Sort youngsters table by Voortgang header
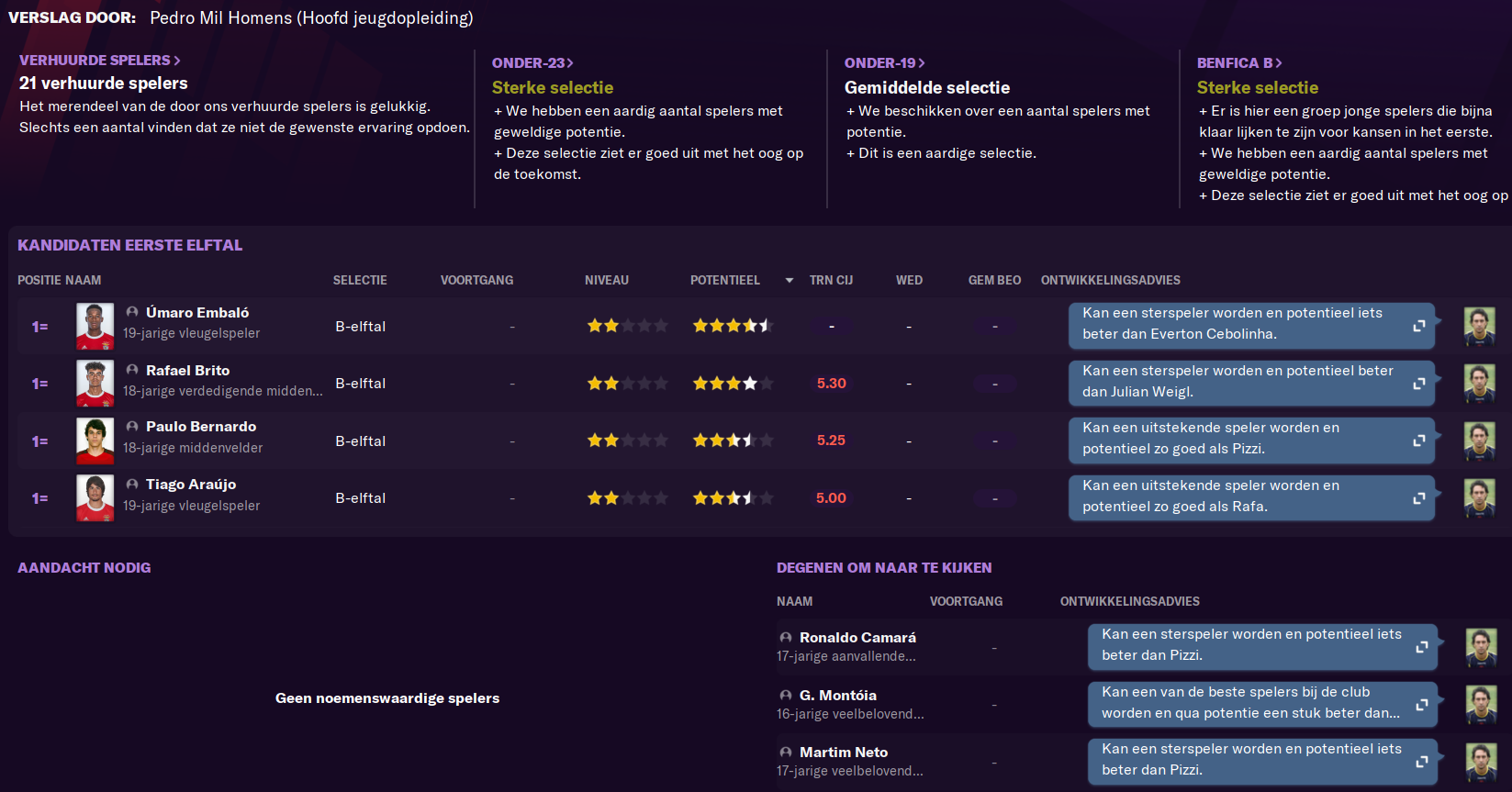 (966, 602)
